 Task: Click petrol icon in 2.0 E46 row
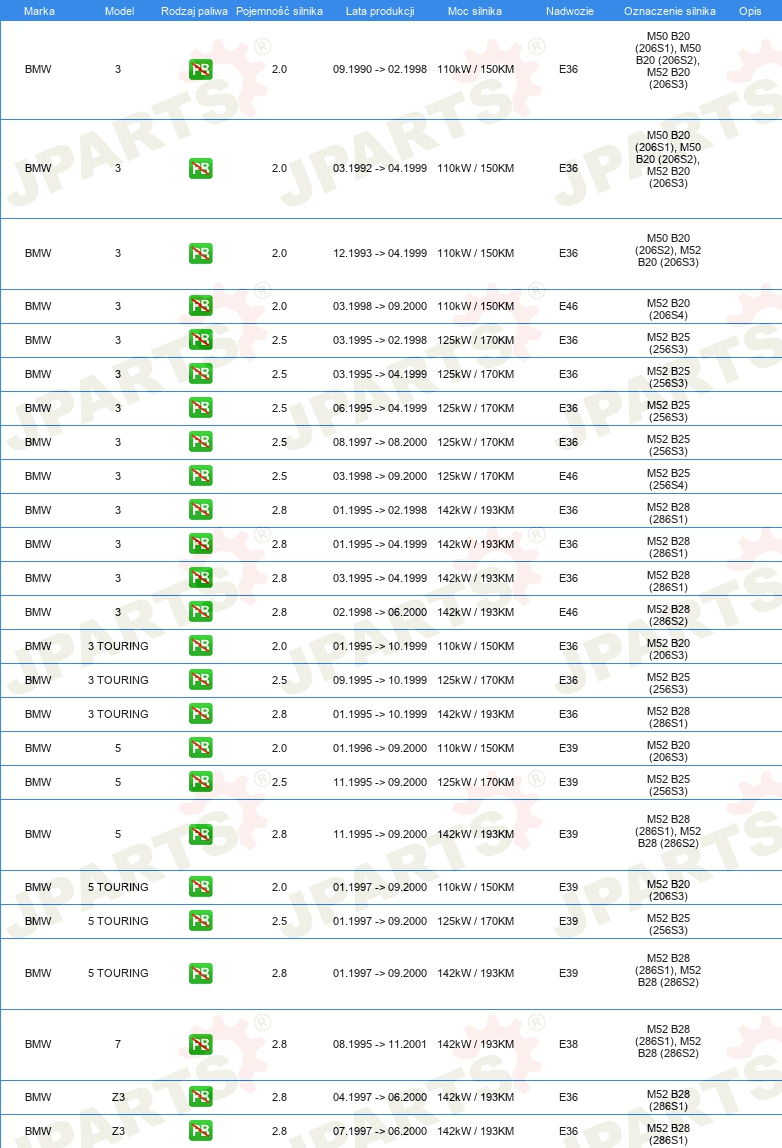tap(201, 306)
